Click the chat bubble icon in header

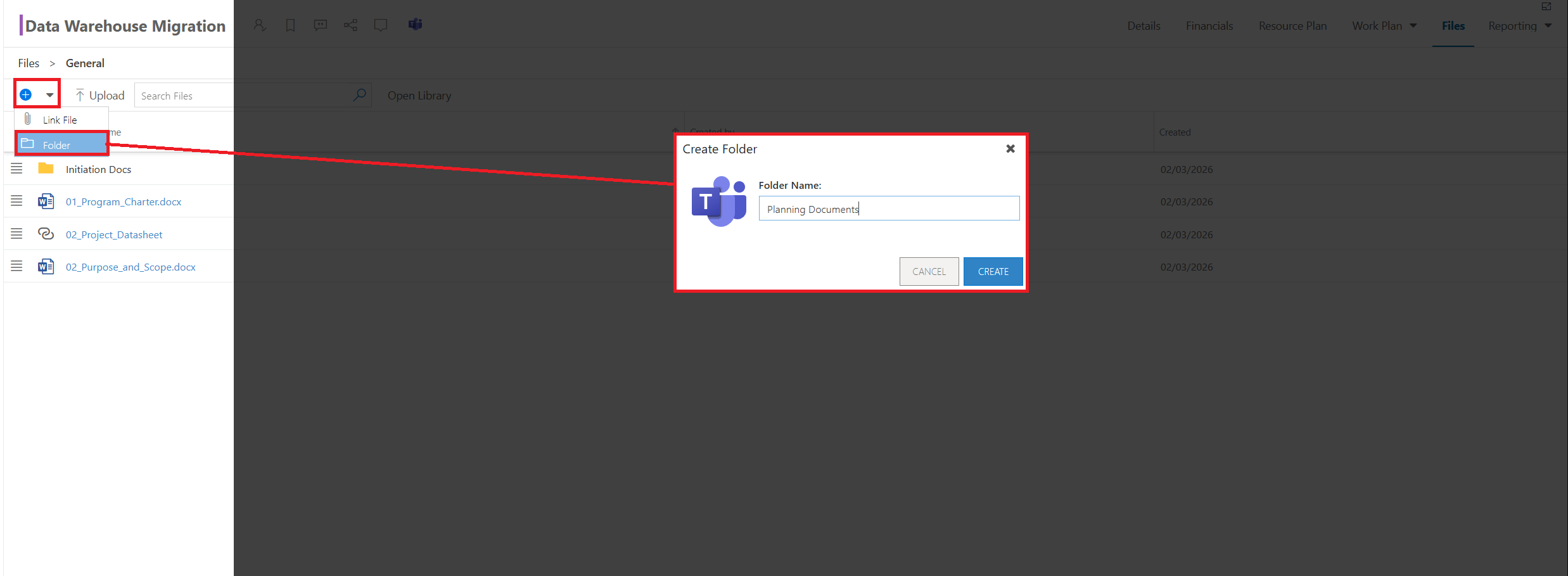pyautogui.click(x=381, y=25)
